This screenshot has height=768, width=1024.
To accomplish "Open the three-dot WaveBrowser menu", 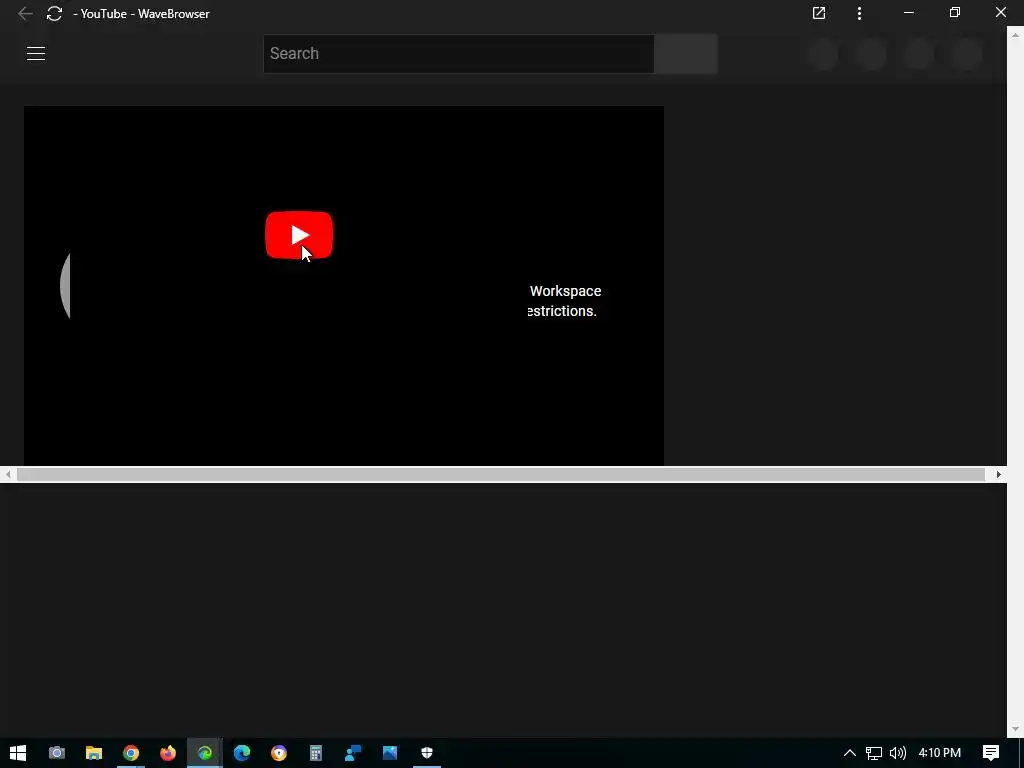I will point(859,13).
